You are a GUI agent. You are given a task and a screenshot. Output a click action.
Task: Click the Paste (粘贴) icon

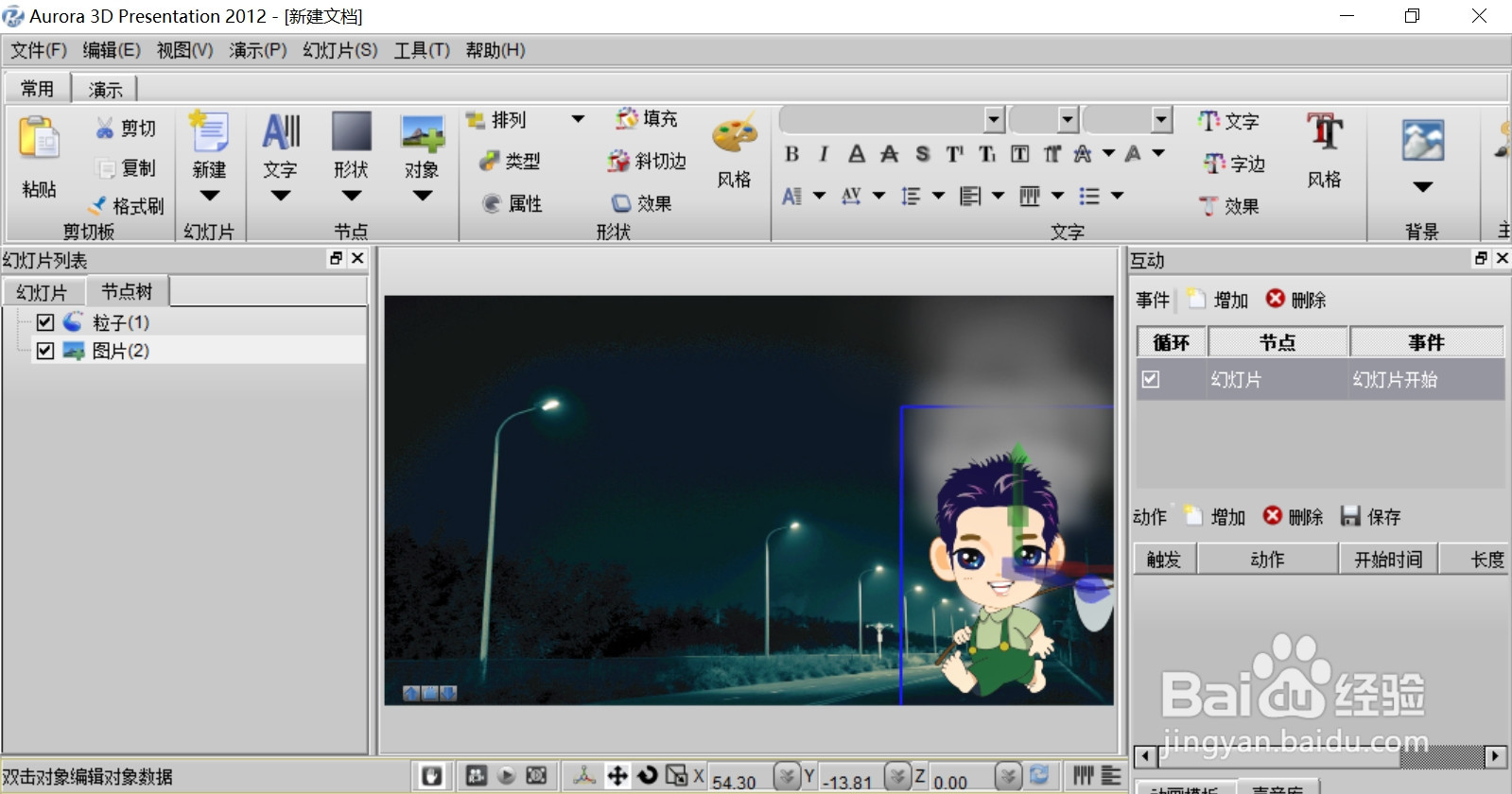[x=39, y=140]
